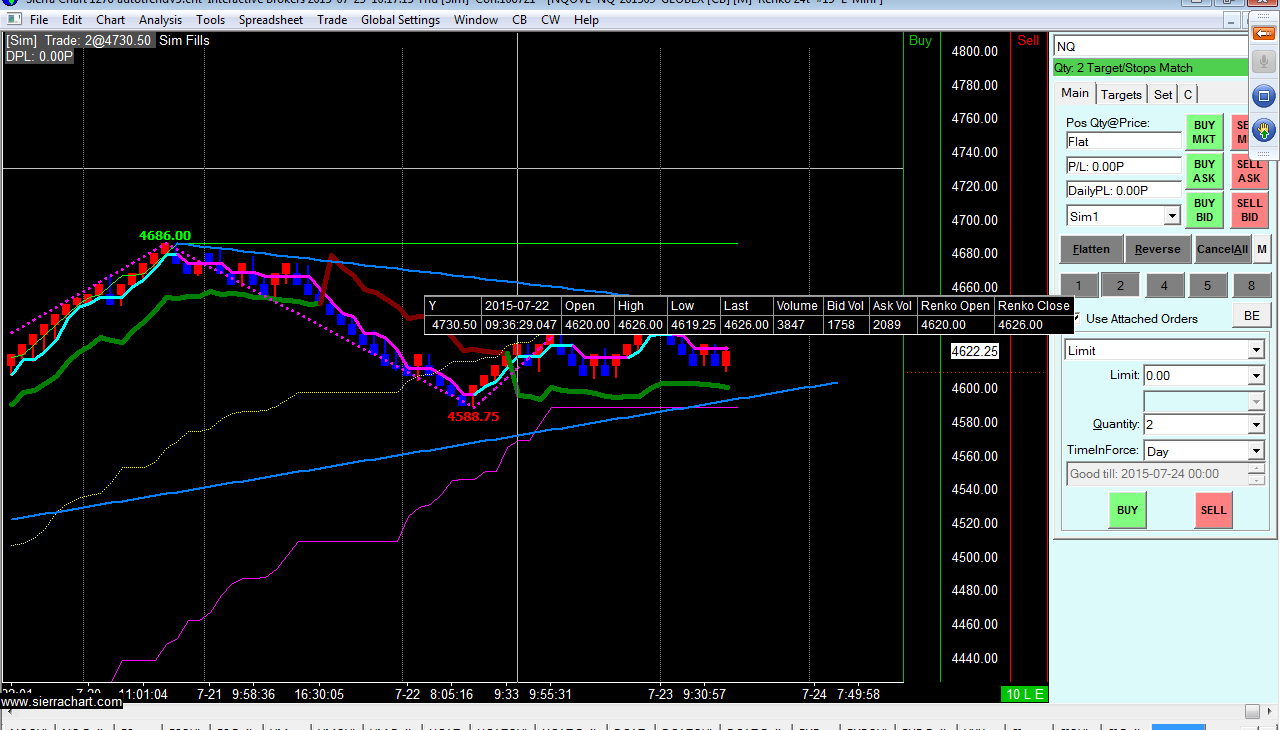
Task: Click the horizontal scrollbar thumb at bottom right
Action: click(x=1252, y=711)
